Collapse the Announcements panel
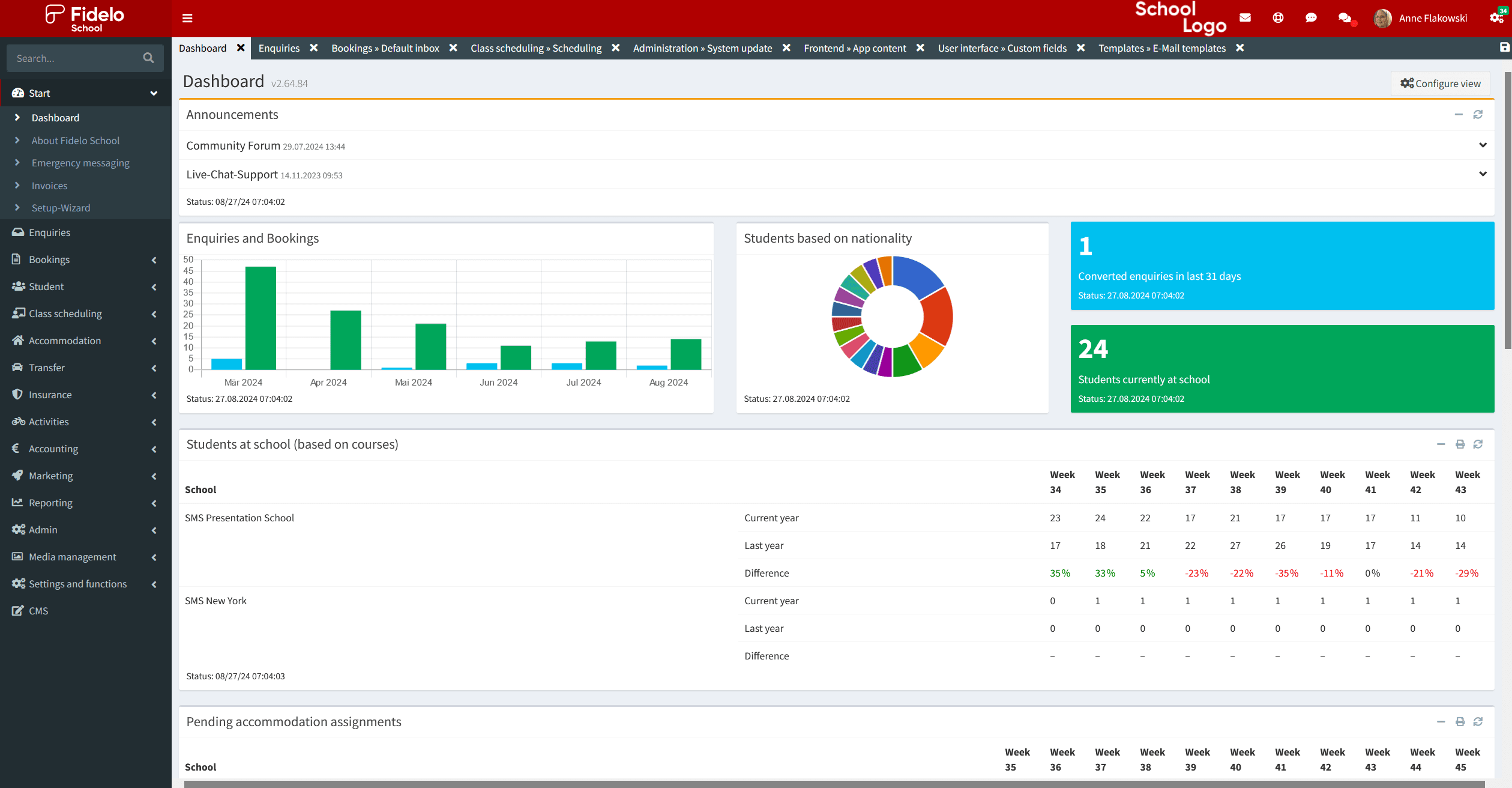Image resolution: width=1512 pixels, height=788 pixels. (x=1459, y=114)
